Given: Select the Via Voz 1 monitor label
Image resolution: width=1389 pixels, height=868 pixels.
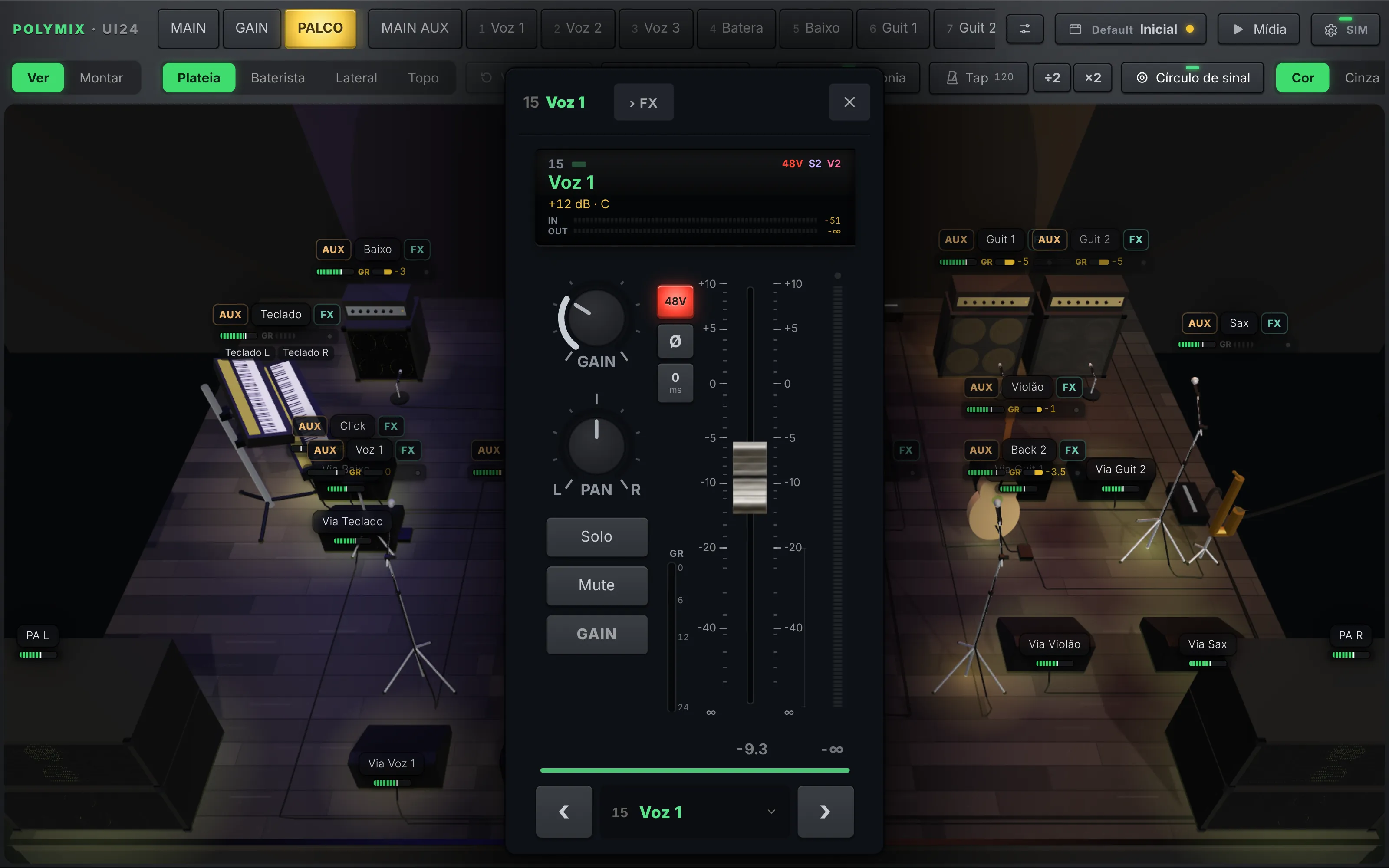Looking at the screenshot, I should 392,763.
